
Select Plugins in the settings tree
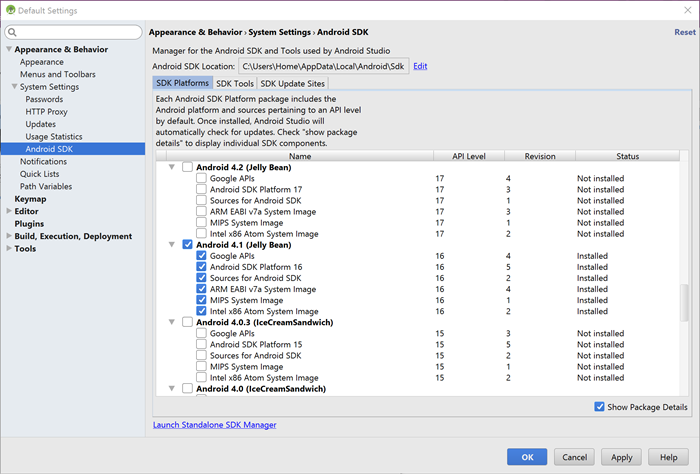[x=29, y=224]
